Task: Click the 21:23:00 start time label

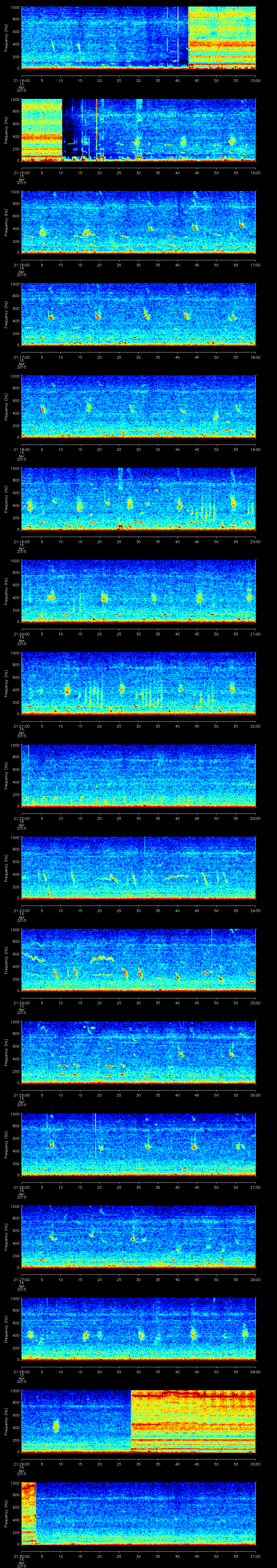Action: click(x=21, y=910)
